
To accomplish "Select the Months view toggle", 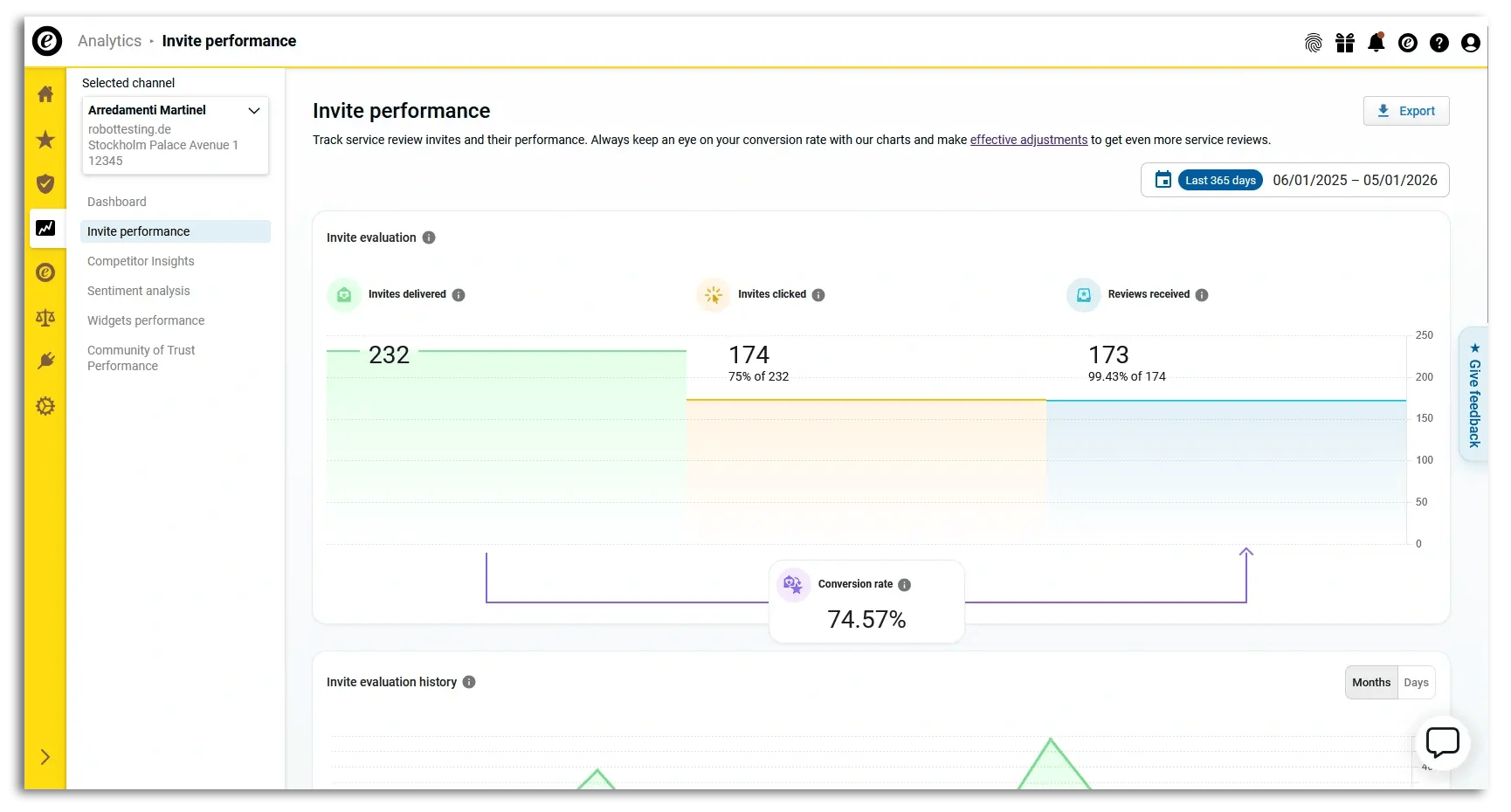I will pos(1370,682).
